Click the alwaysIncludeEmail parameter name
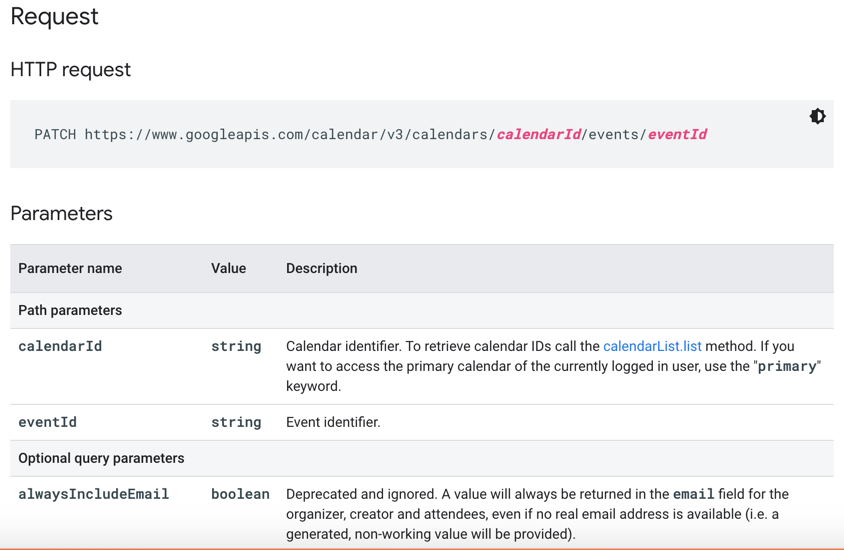 pos(94,494)
